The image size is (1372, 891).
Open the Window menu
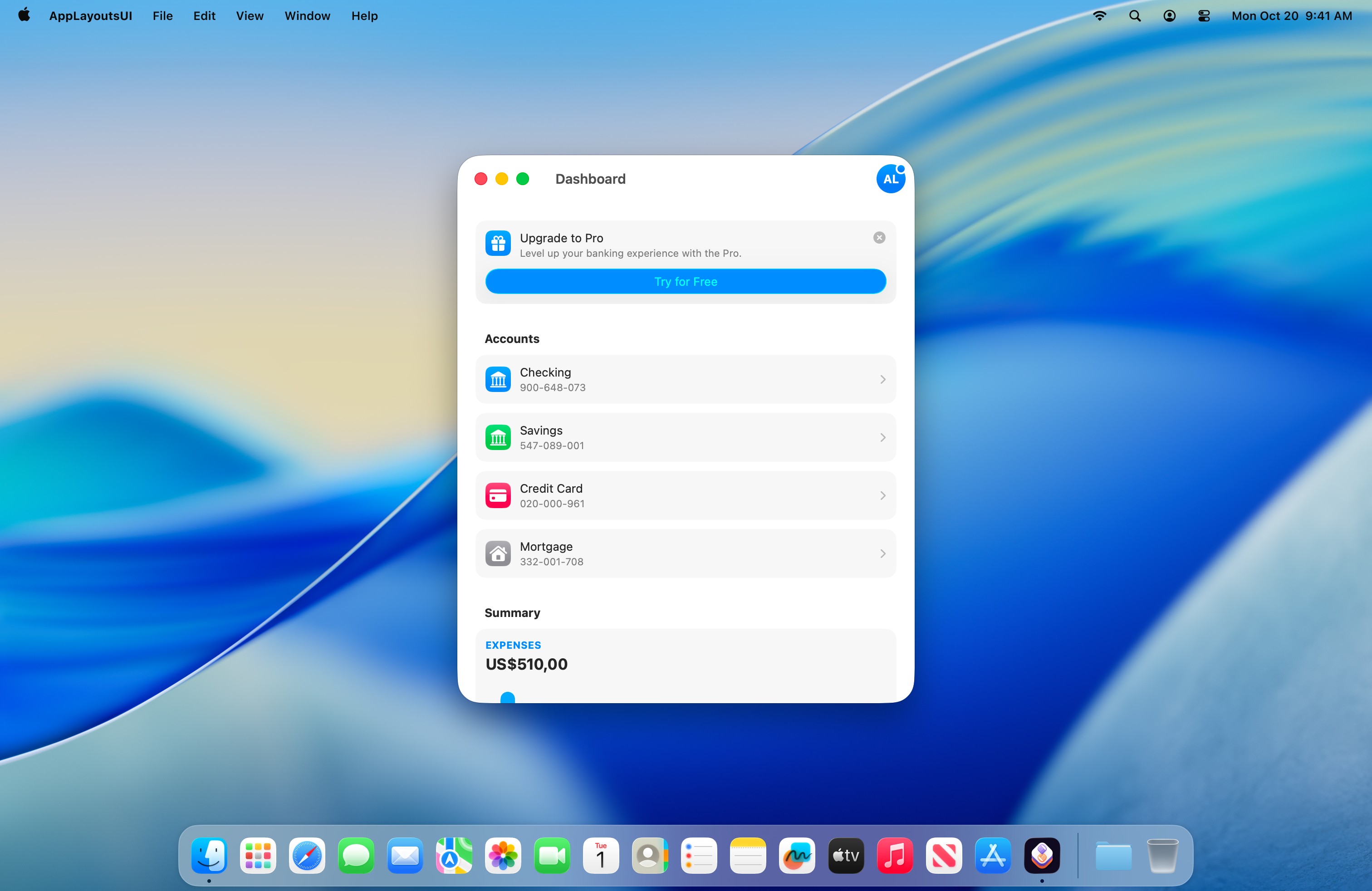click(x=307, y=15)
